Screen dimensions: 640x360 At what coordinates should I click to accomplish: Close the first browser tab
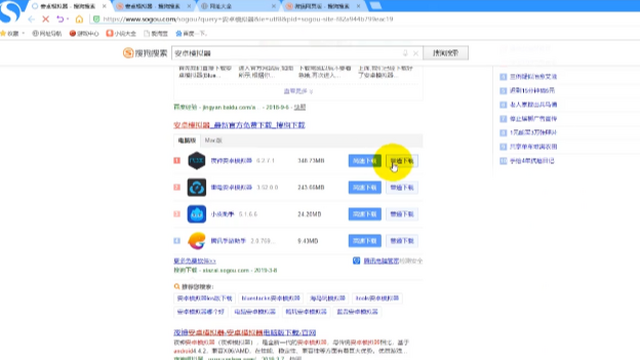coord(104,6)
